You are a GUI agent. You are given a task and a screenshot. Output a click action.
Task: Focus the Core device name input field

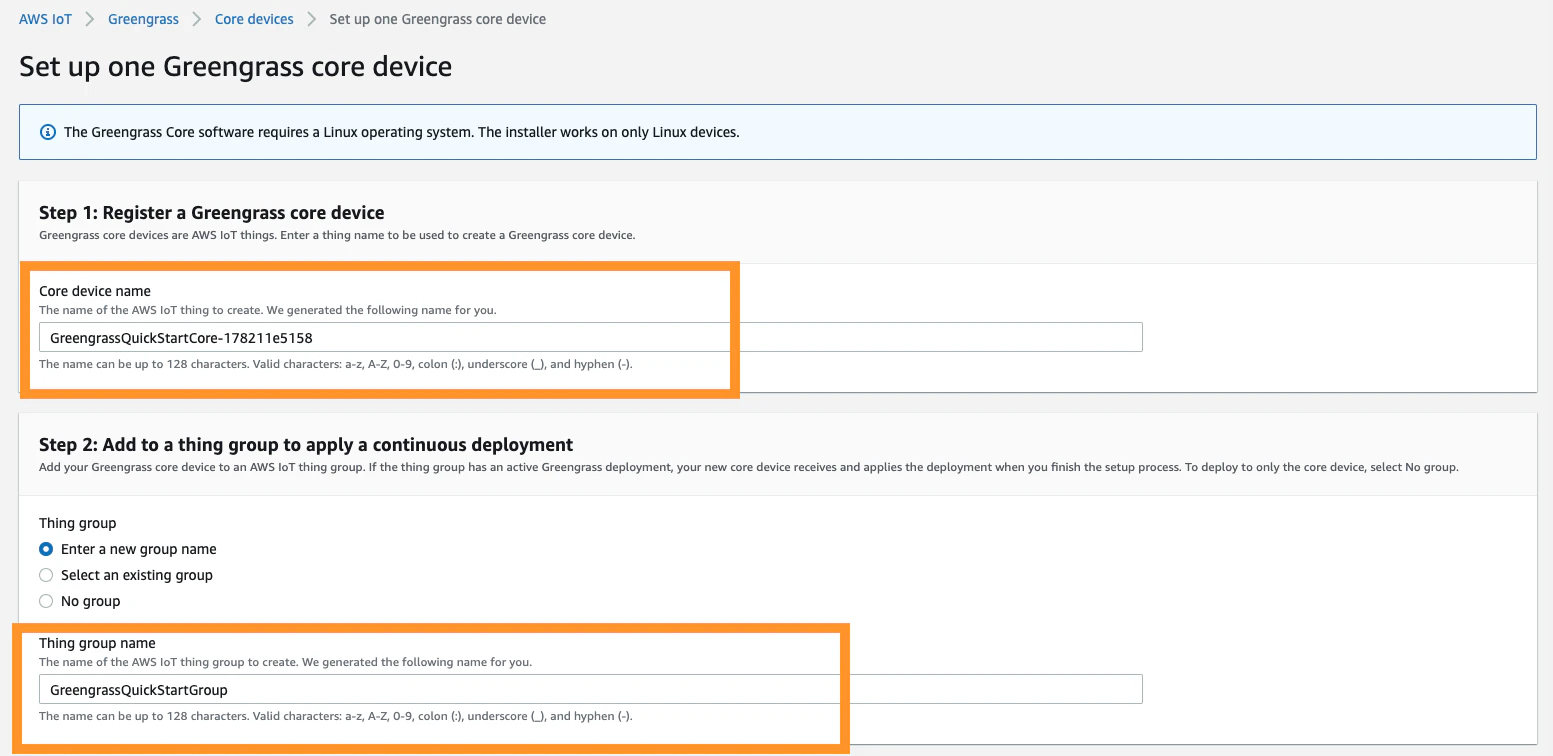coord(590,337)
